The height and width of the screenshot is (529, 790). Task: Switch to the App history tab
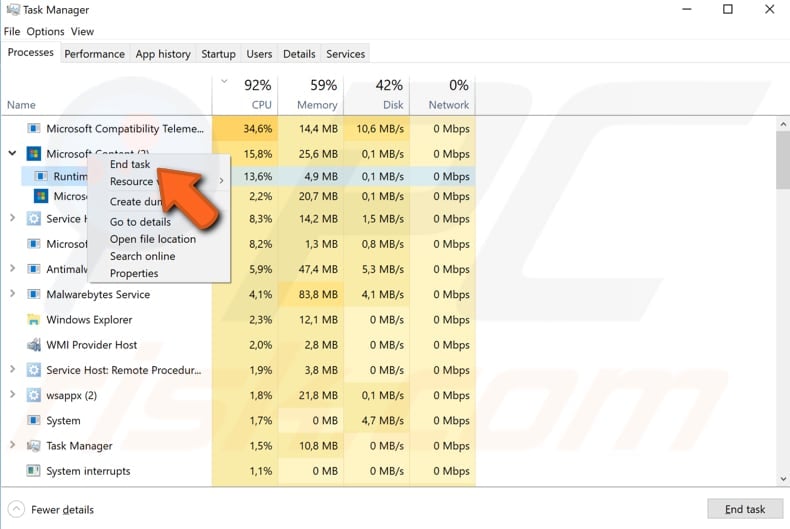tap(163, 54)
